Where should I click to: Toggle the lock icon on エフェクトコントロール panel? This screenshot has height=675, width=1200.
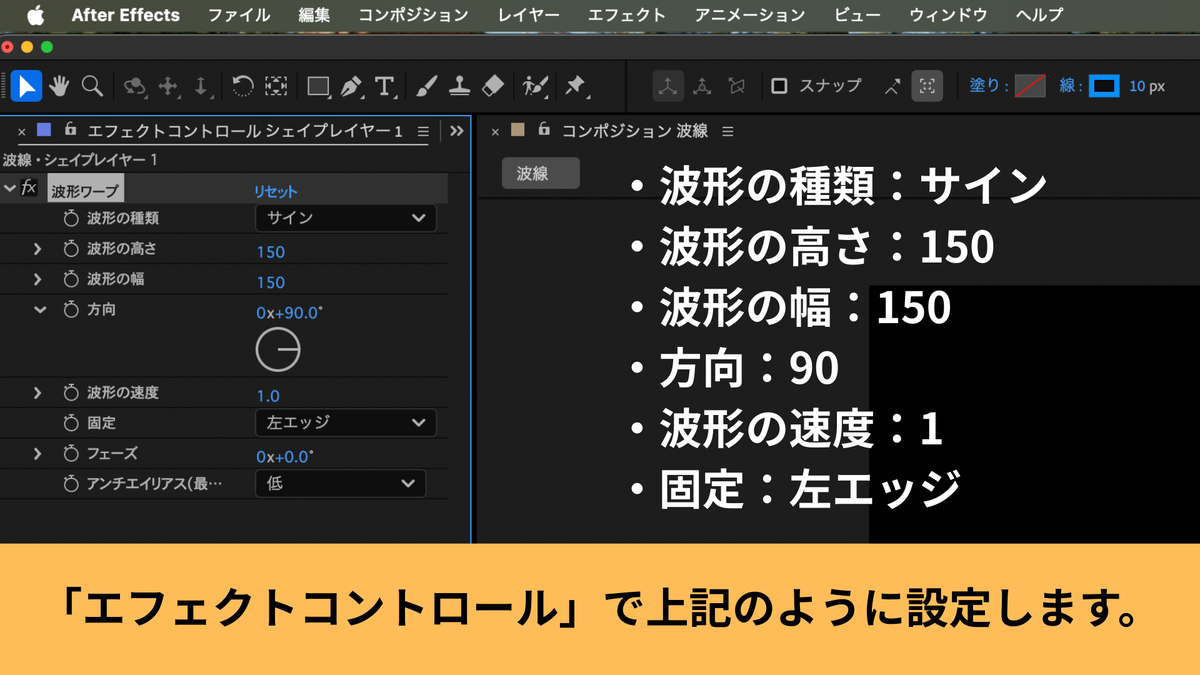tap(70, 130)
